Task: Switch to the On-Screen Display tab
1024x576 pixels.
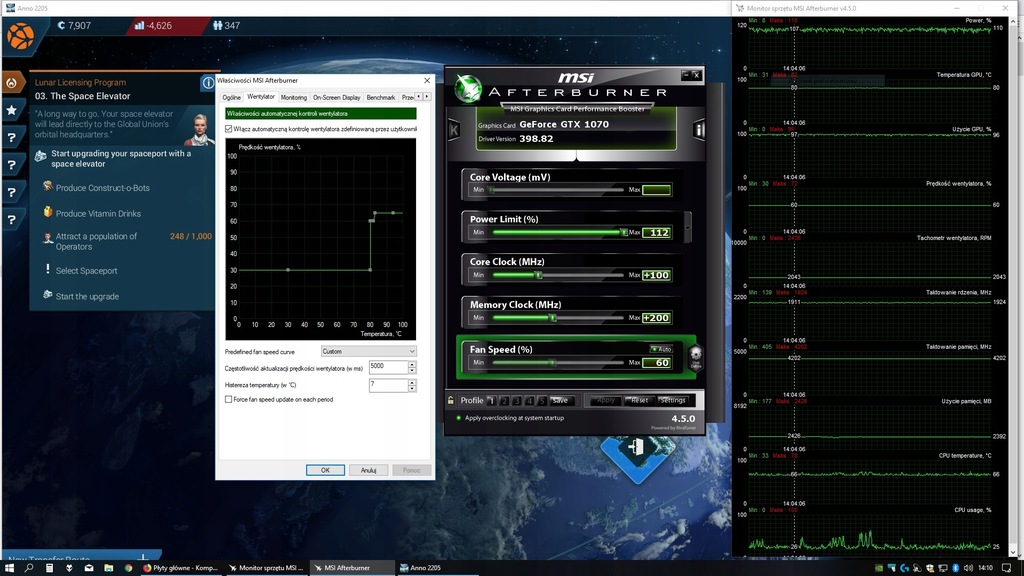Action: [336, 97]
